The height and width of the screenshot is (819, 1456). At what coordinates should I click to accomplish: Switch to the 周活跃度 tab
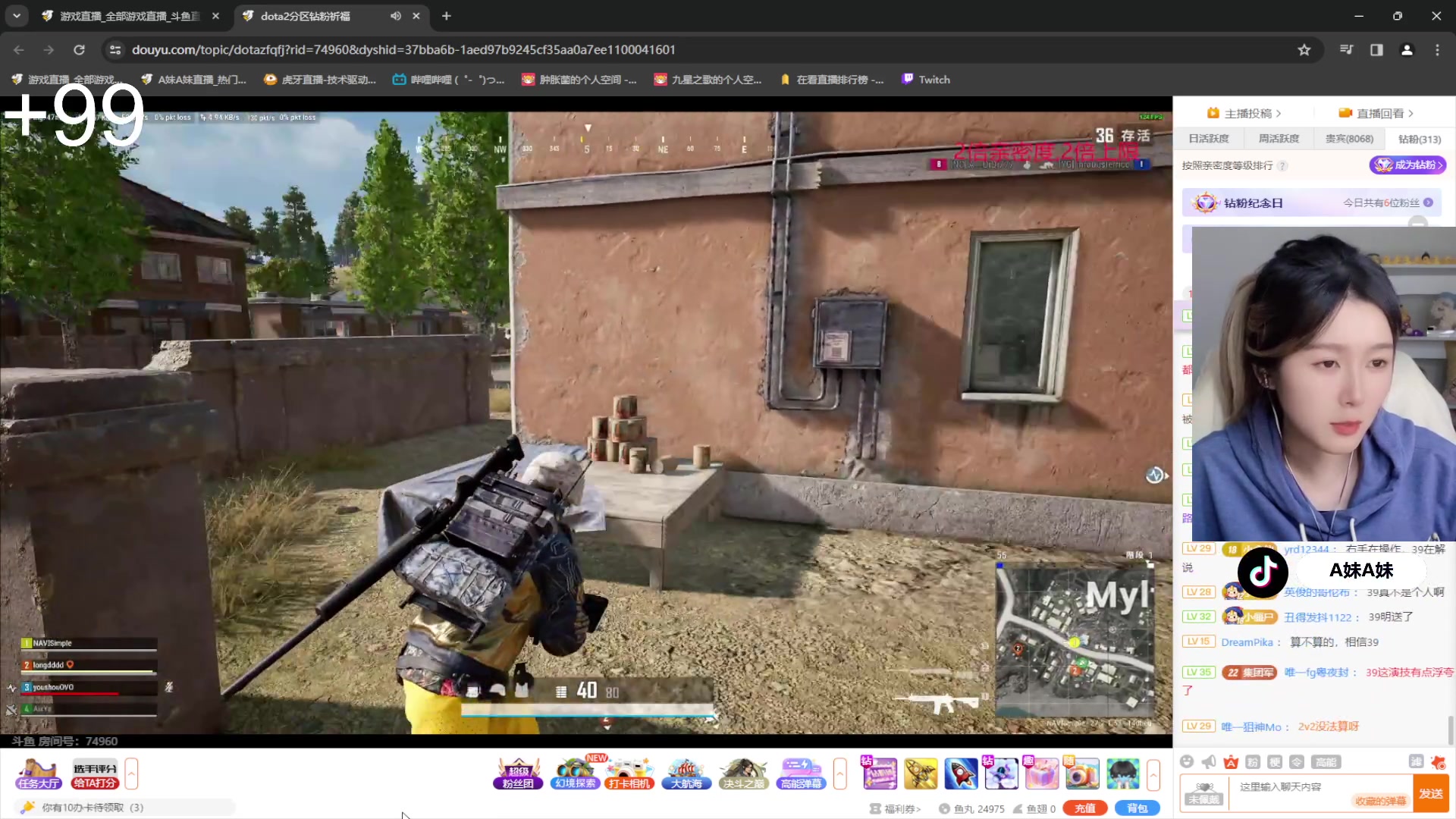1279,139
